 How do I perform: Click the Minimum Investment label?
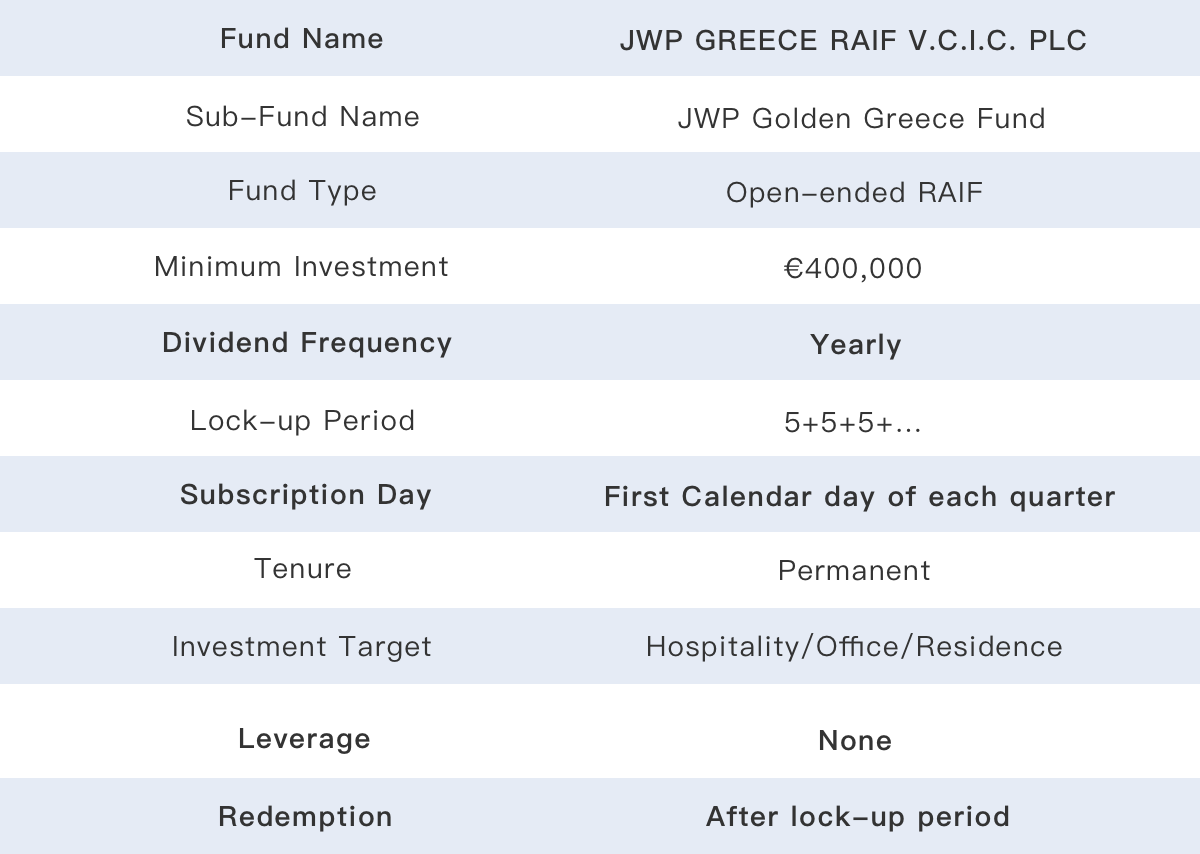pyautogui.click(x=302, y=267)
